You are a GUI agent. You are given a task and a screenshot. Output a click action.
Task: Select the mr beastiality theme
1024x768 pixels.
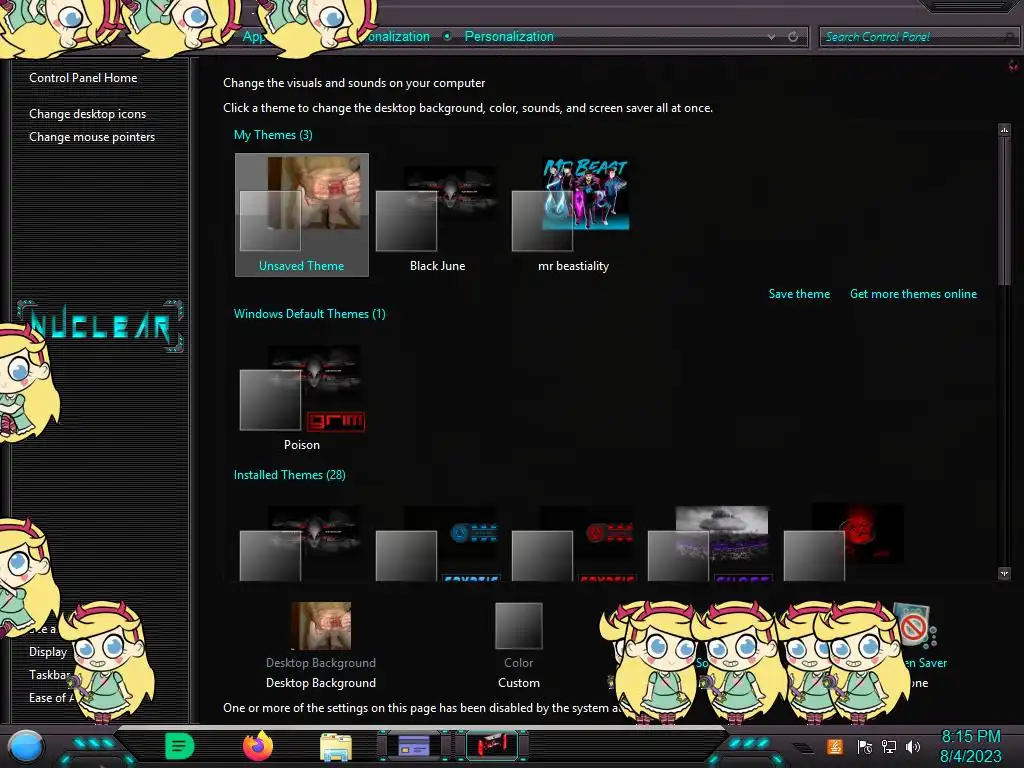[x=573, y=215]
